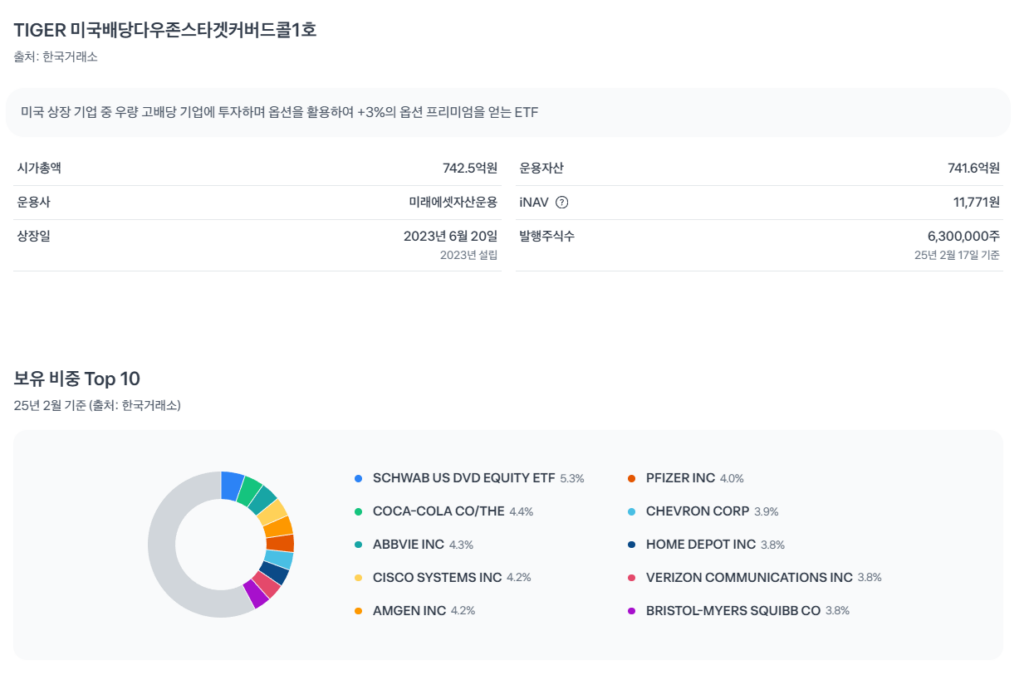Click the 25년 2월 기준 (출처: 한국거래소) subtitle

(97, 406)
